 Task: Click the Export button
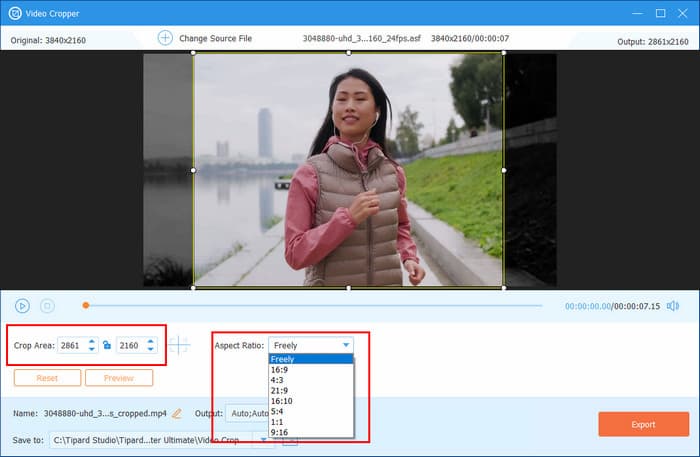point(643,424)
